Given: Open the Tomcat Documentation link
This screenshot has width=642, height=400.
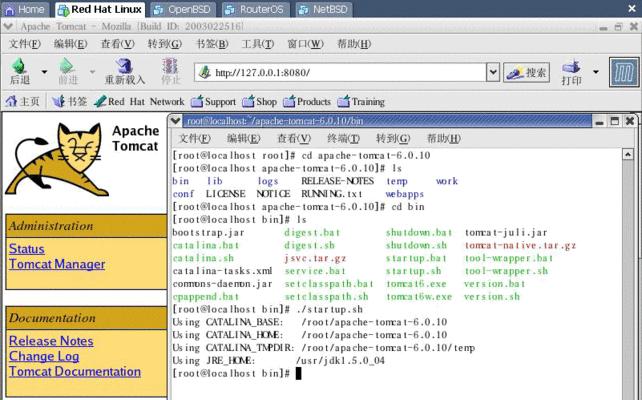Looking at the screenshot, I should tap(75, 371).
